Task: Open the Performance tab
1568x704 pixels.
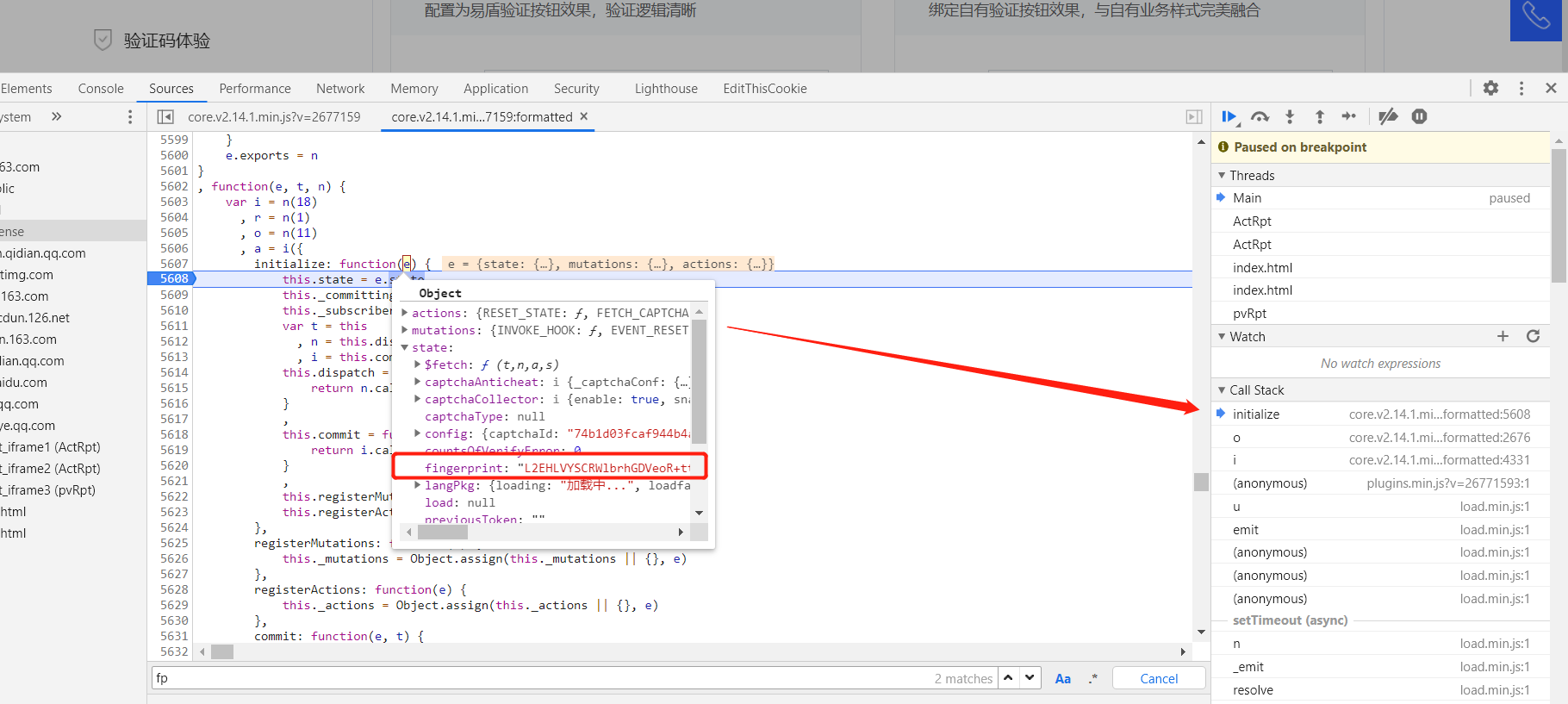Action: 255,88
